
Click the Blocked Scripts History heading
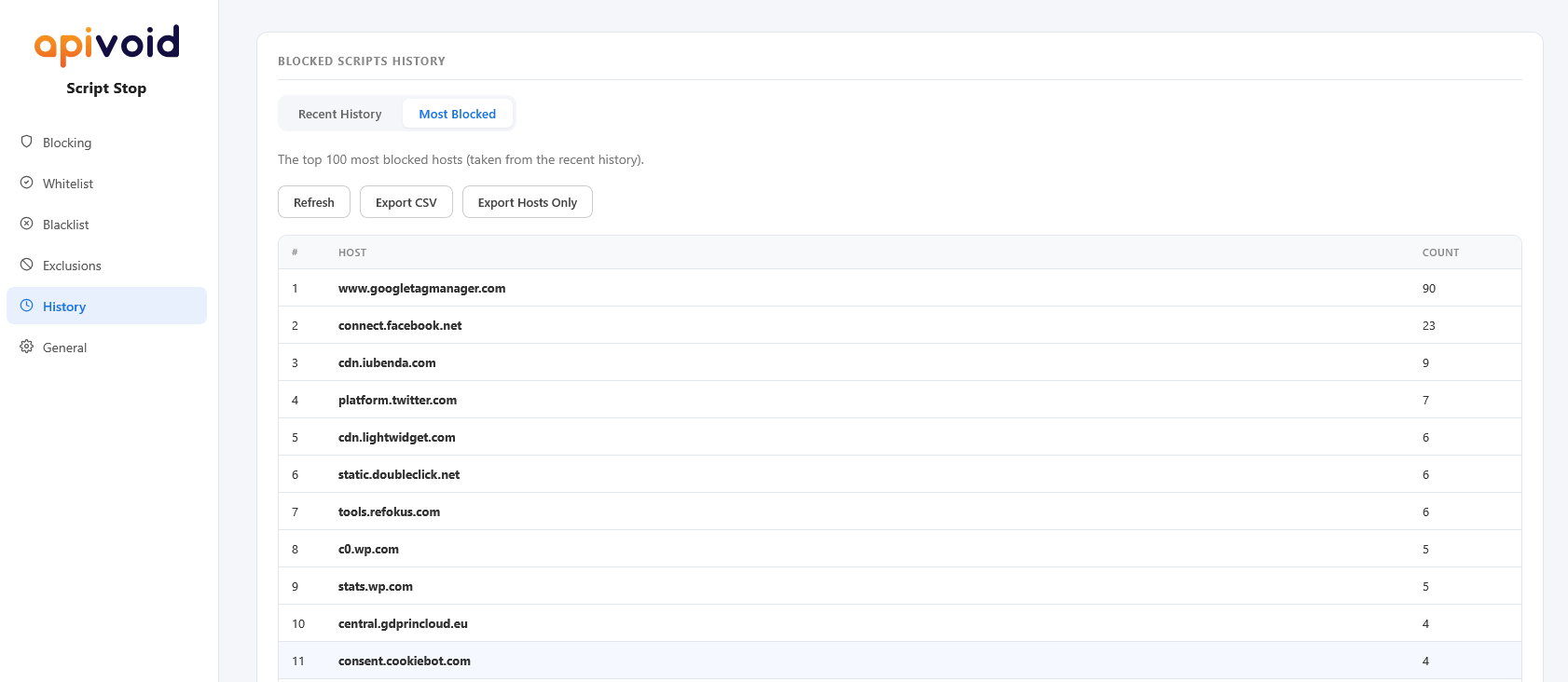tap(362, 61)
